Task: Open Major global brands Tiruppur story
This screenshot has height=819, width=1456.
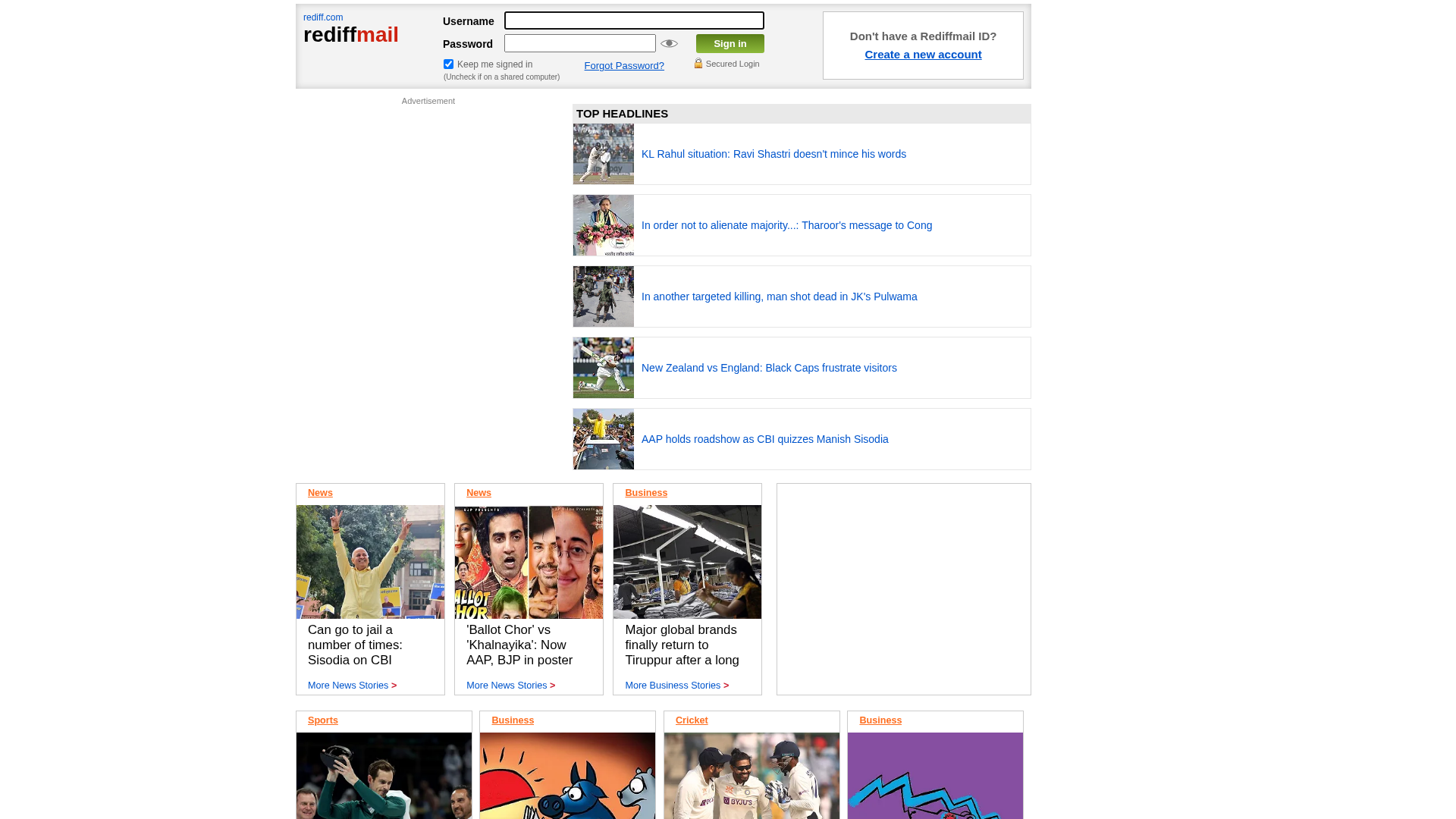Action: point(682,645)
